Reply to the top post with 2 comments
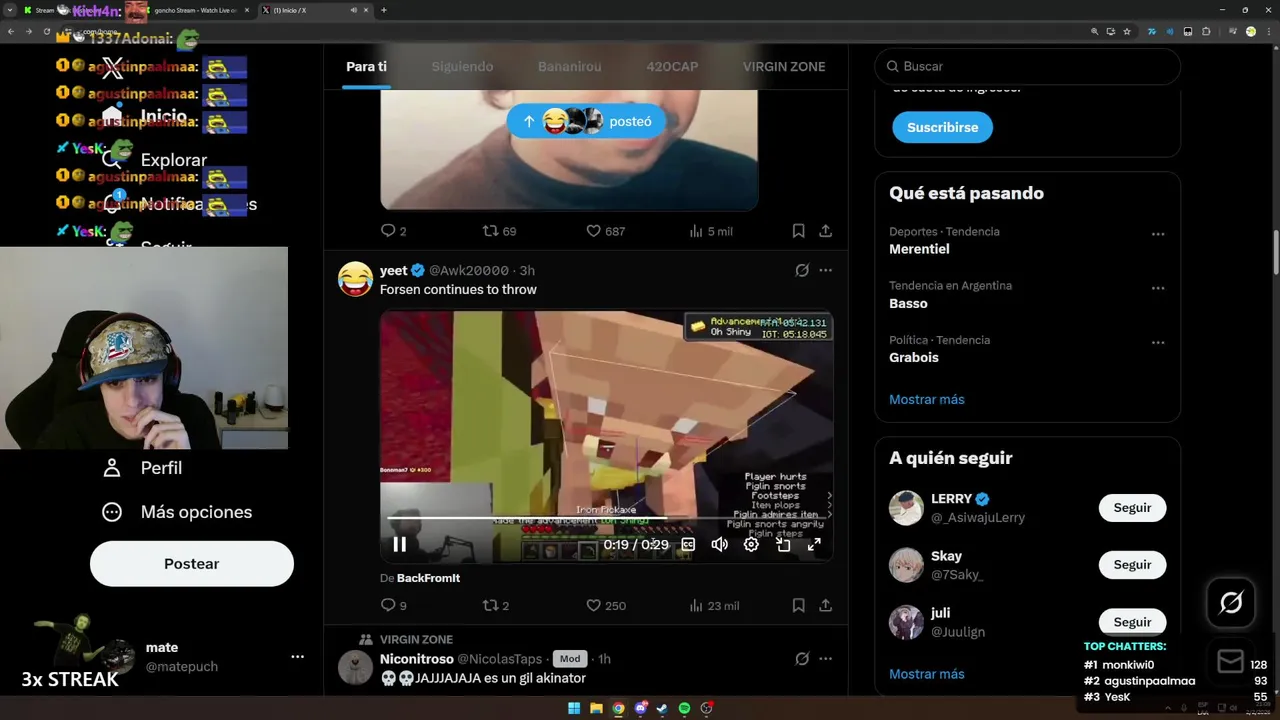 [393, 231]
